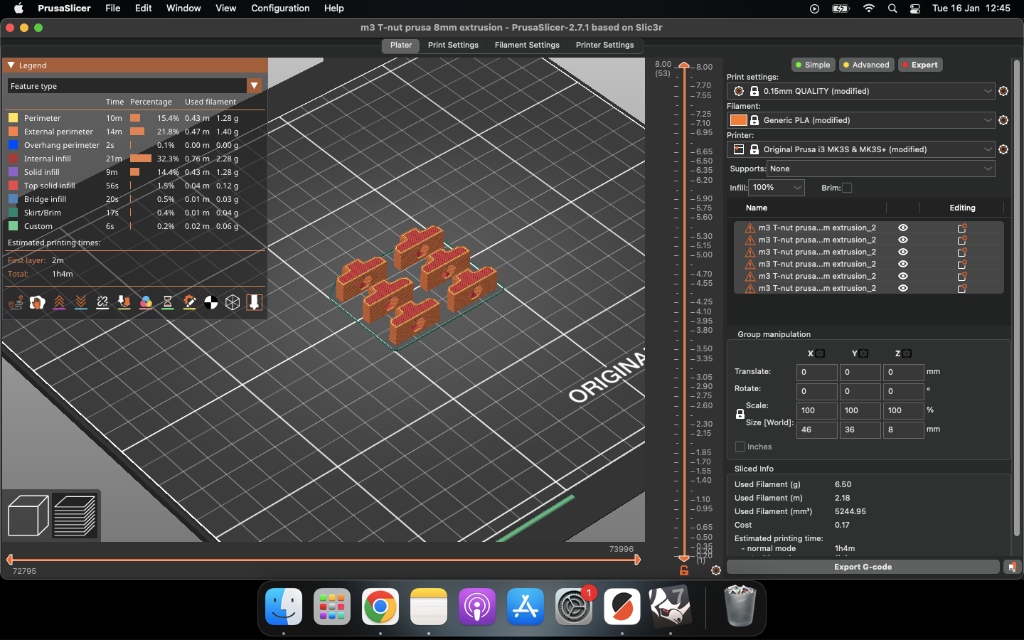Toggle travel moves visibility in legend

[16, 301]
